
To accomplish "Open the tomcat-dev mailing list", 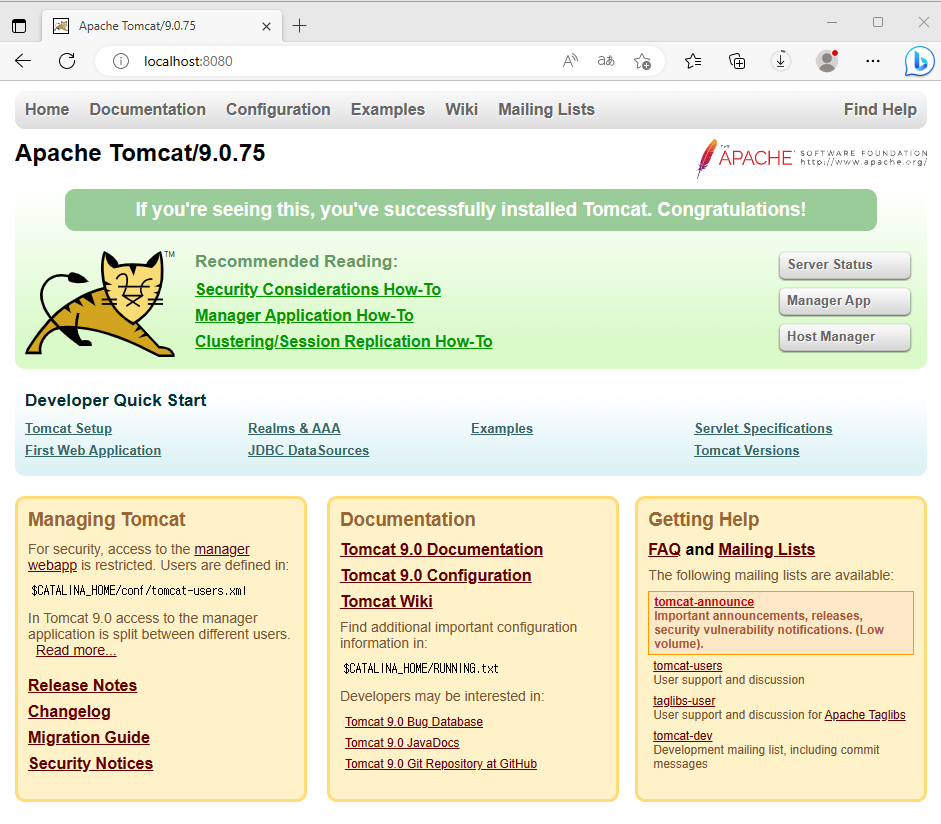I will tap(683, 736).
